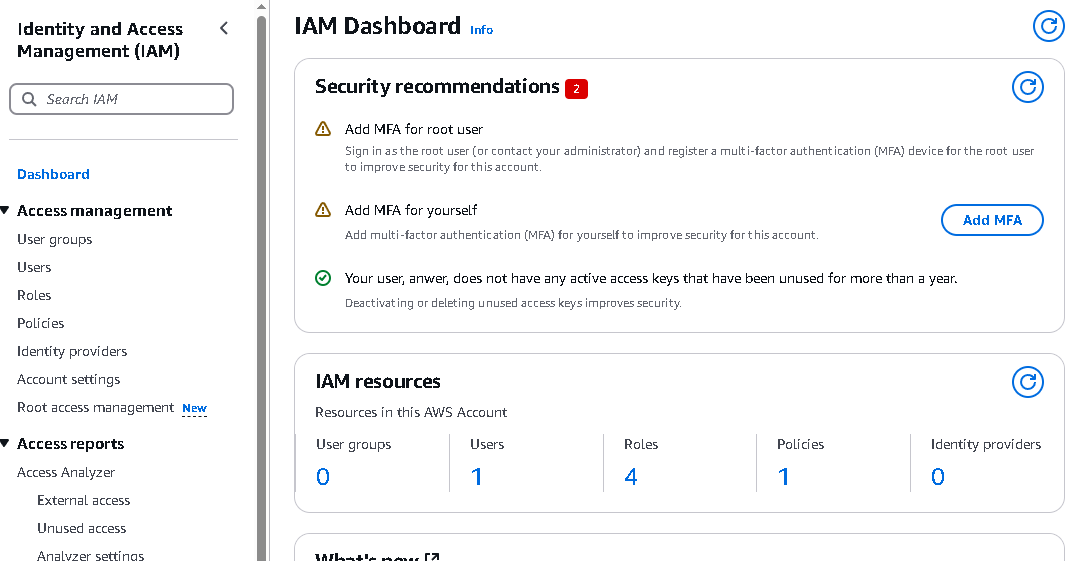Open Account settings in the sidebar

point(69,380)
